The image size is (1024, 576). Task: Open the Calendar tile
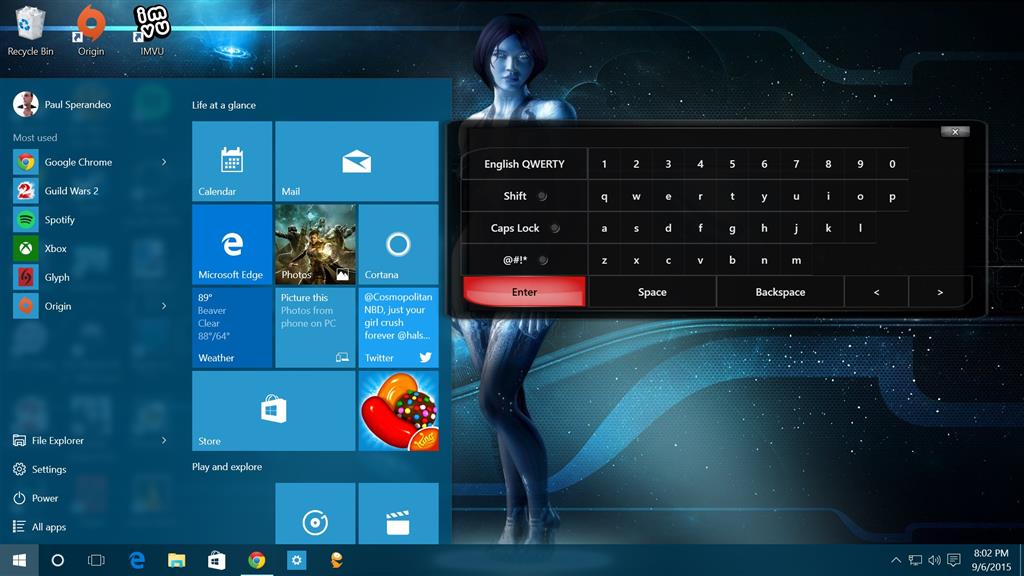coord(232,161)
